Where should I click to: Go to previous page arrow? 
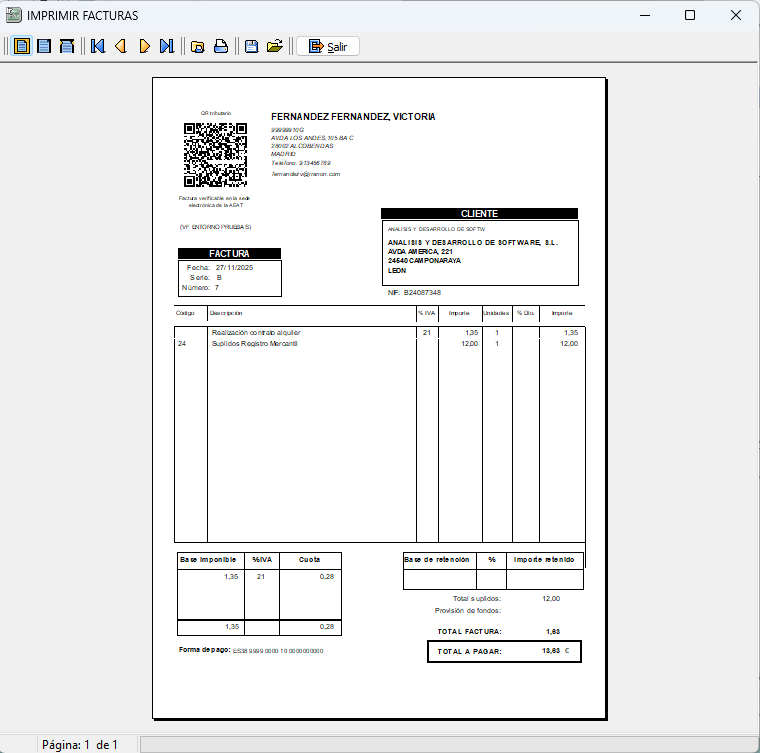121,46
